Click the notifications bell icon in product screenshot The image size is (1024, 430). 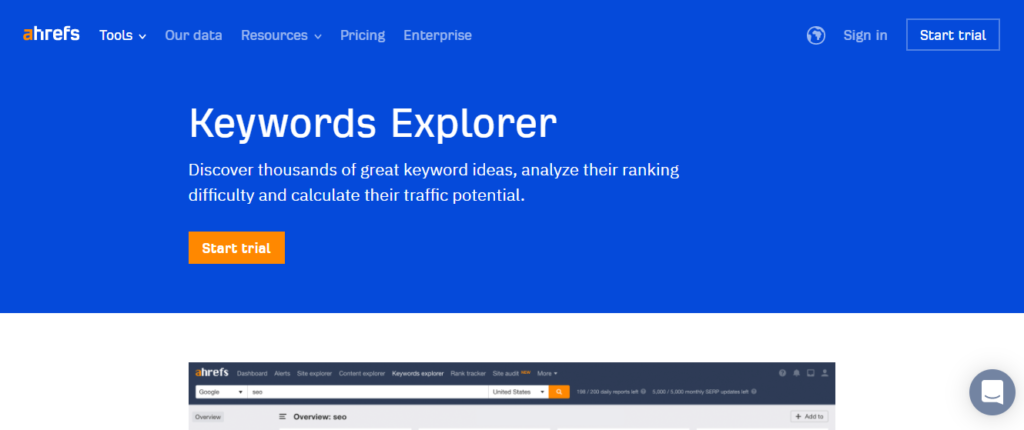(x=796, y=373)
